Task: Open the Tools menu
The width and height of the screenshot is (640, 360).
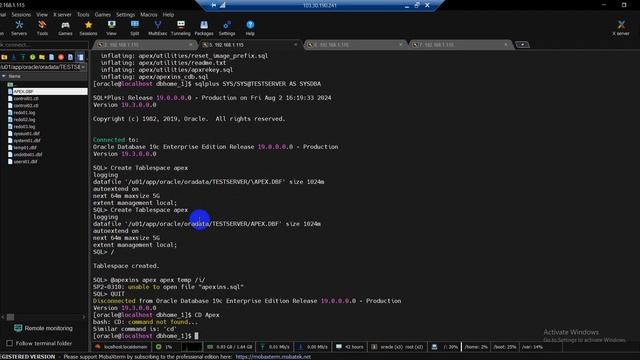Action: tap(83, 14)
